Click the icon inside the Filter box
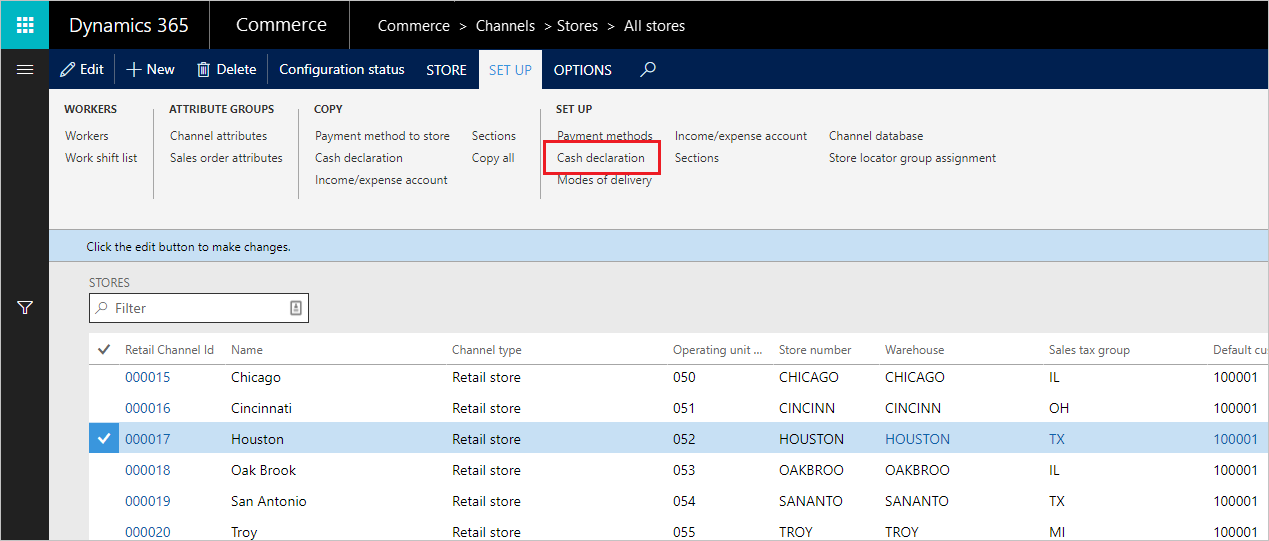This screenshot has height=541, width=1269. click(x=296, y=308)
